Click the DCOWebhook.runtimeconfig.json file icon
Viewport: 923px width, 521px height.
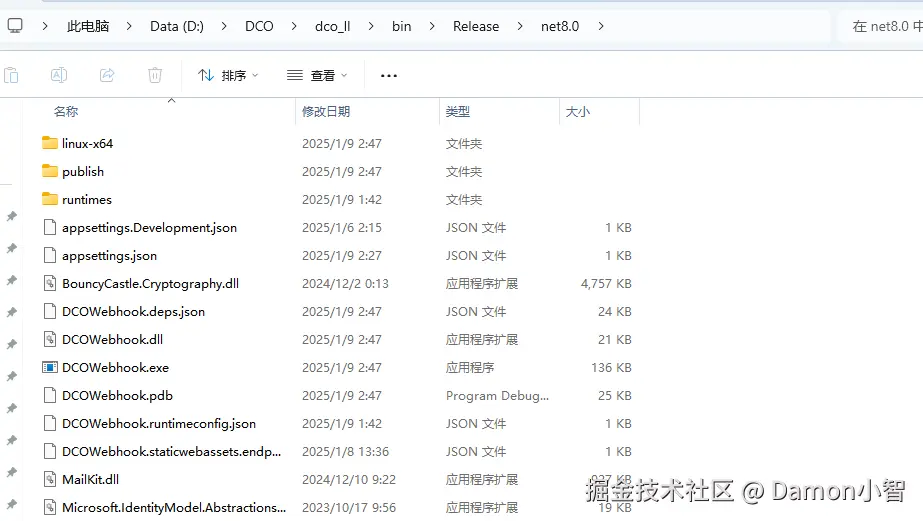coord(50,423)
